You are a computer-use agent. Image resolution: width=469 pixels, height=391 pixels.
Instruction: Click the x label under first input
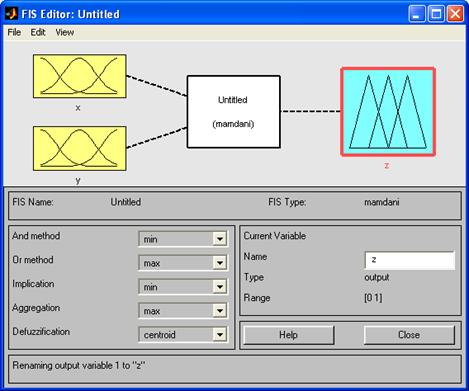78,108
